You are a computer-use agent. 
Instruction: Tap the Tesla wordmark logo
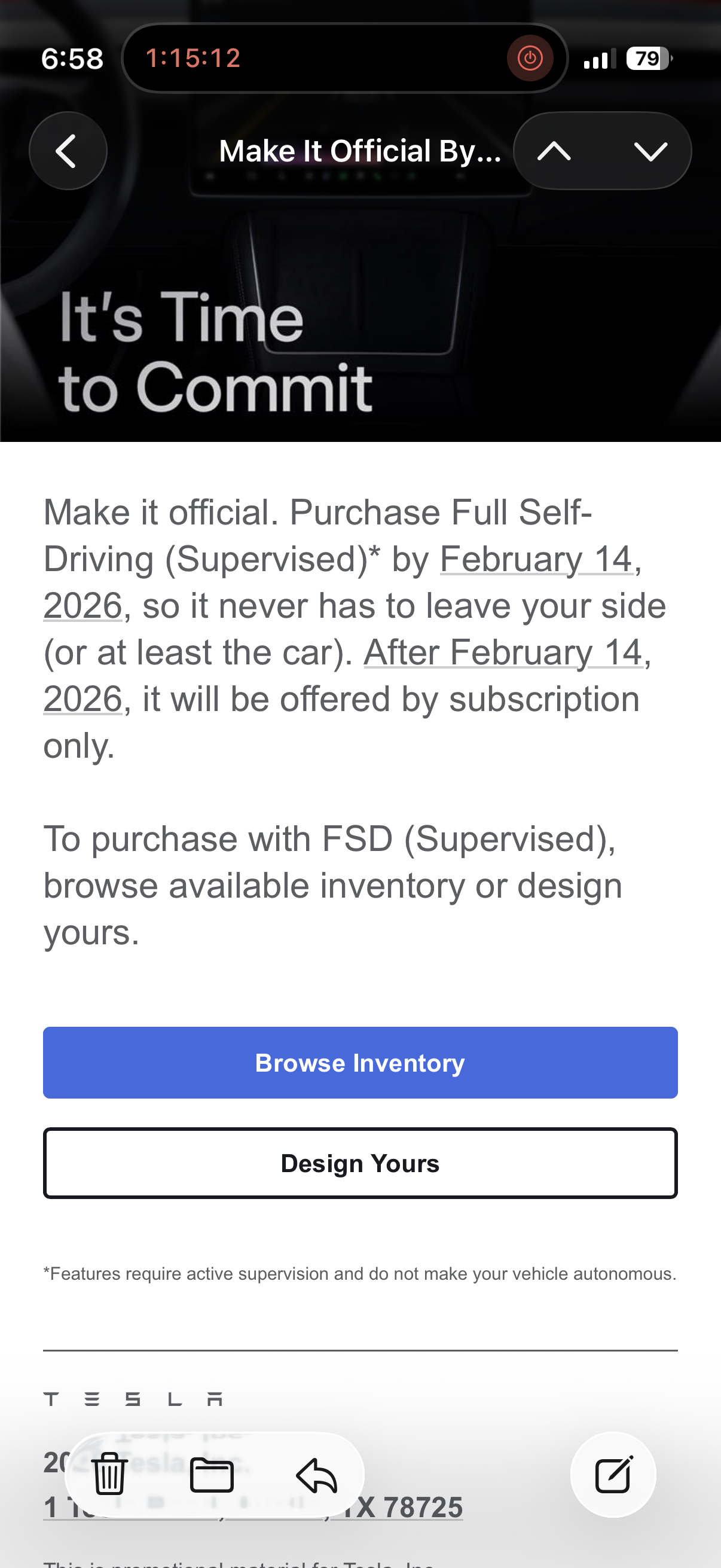click(x=133, y=1399)
